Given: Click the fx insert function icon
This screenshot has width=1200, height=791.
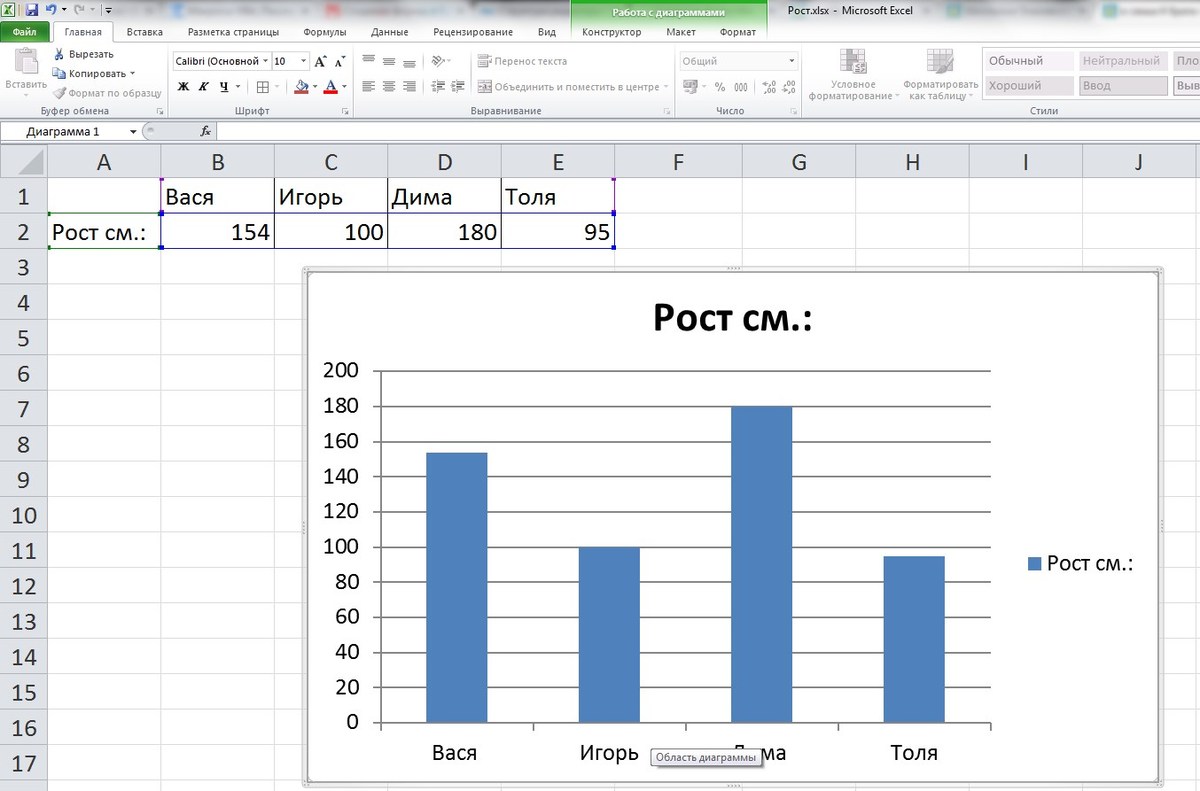Looking at the screenshot, I should [205, 131].
